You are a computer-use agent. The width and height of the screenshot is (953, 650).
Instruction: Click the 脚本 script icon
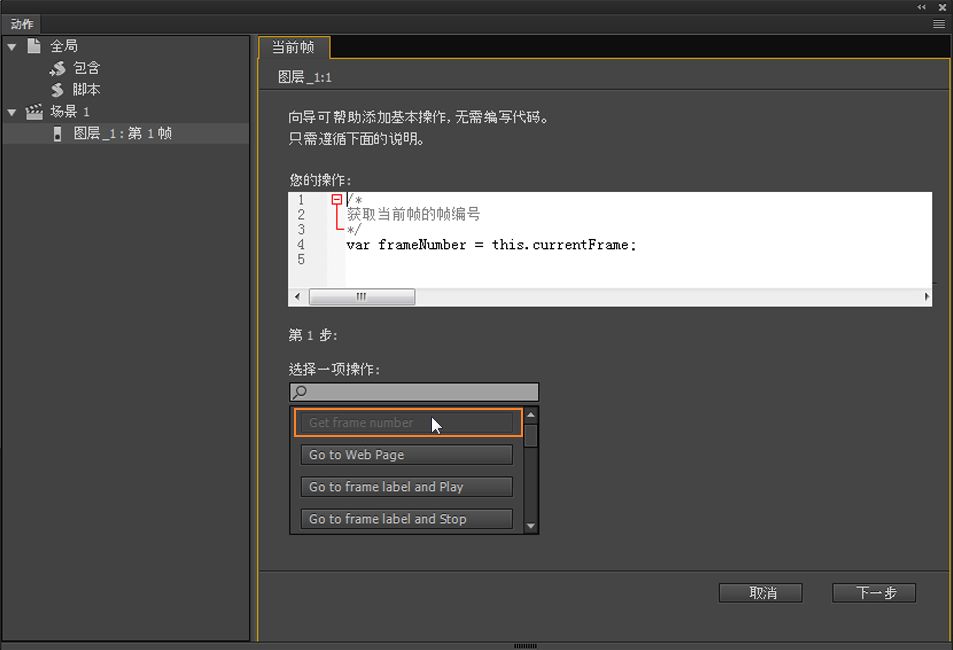[57, 90]
